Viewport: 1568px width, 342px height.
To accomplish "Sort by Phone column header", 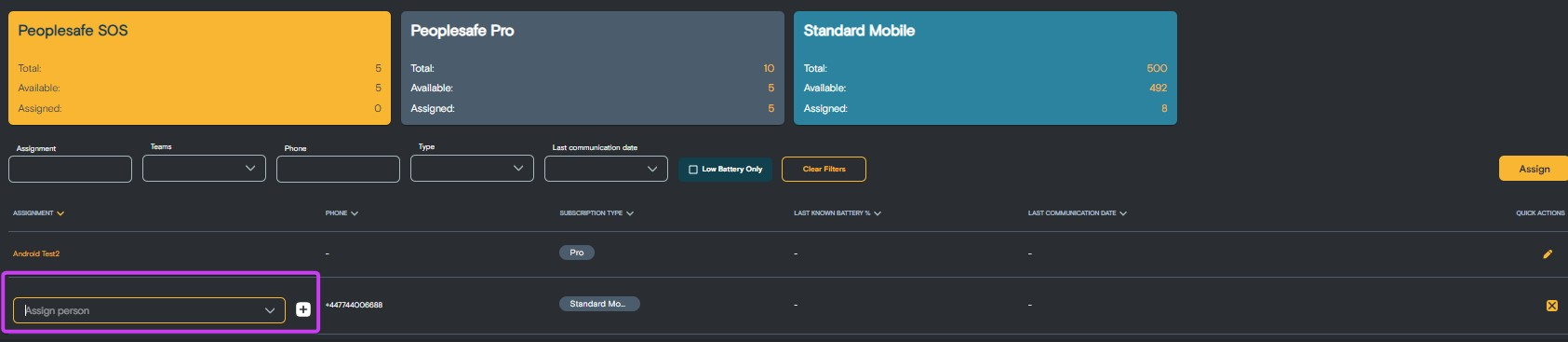I will pos(342,213).
